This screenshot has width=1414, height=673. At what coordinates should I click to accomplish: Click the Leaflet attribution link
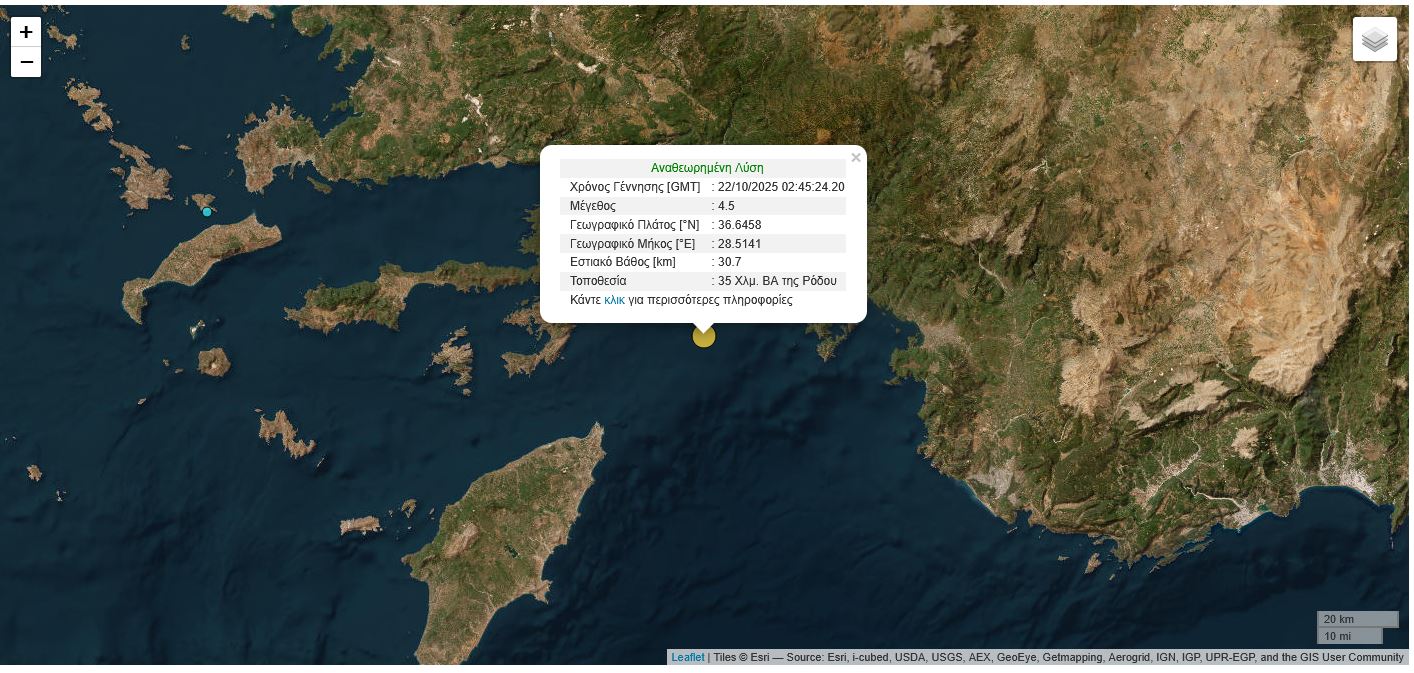[x=688, y=657]
